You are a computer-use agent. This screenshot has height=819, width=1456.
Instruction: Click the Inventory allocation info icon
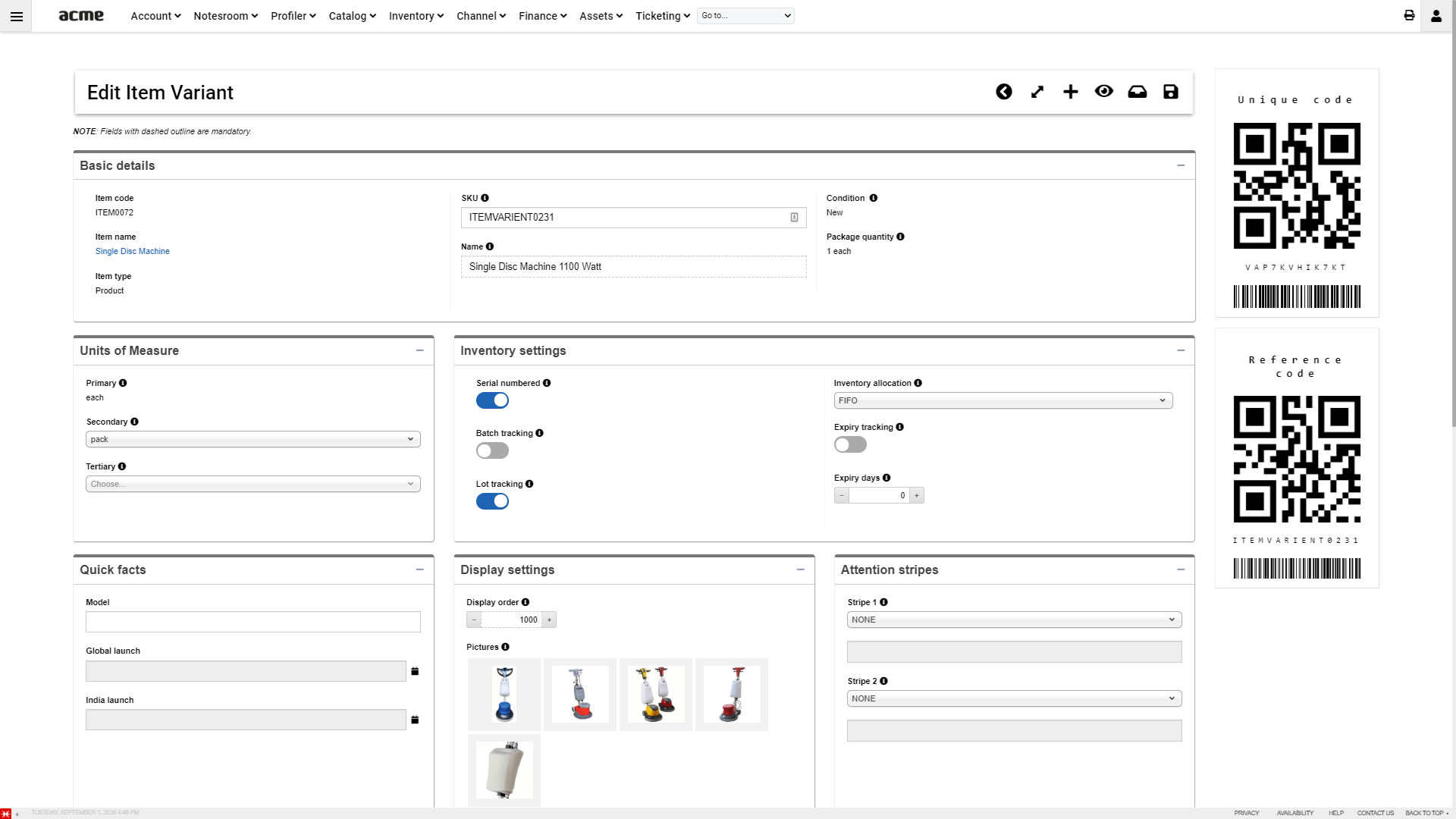[918, 383]
